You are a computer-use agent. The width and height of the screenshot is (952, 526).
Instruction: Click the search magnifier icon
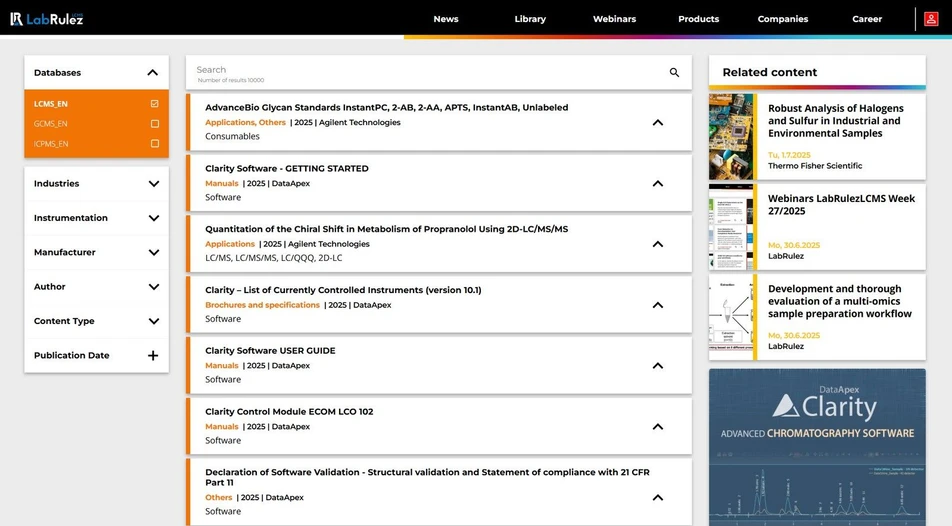[674, 72]
